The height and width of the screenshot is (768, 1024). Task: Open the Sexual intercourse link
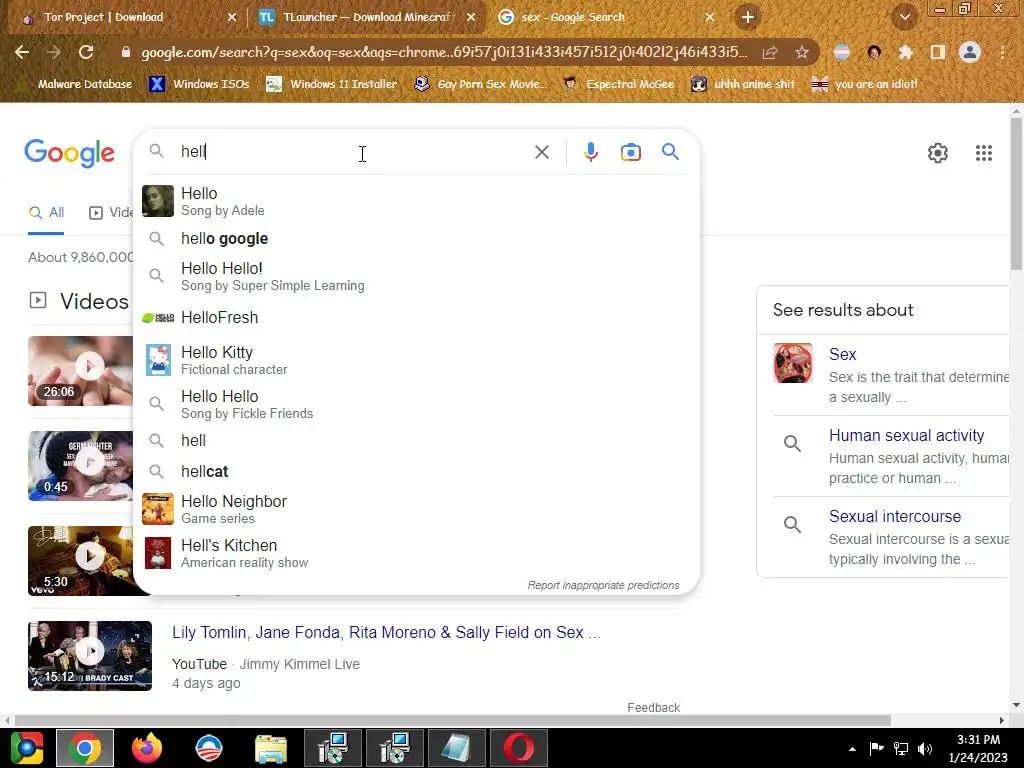(895, 516)
